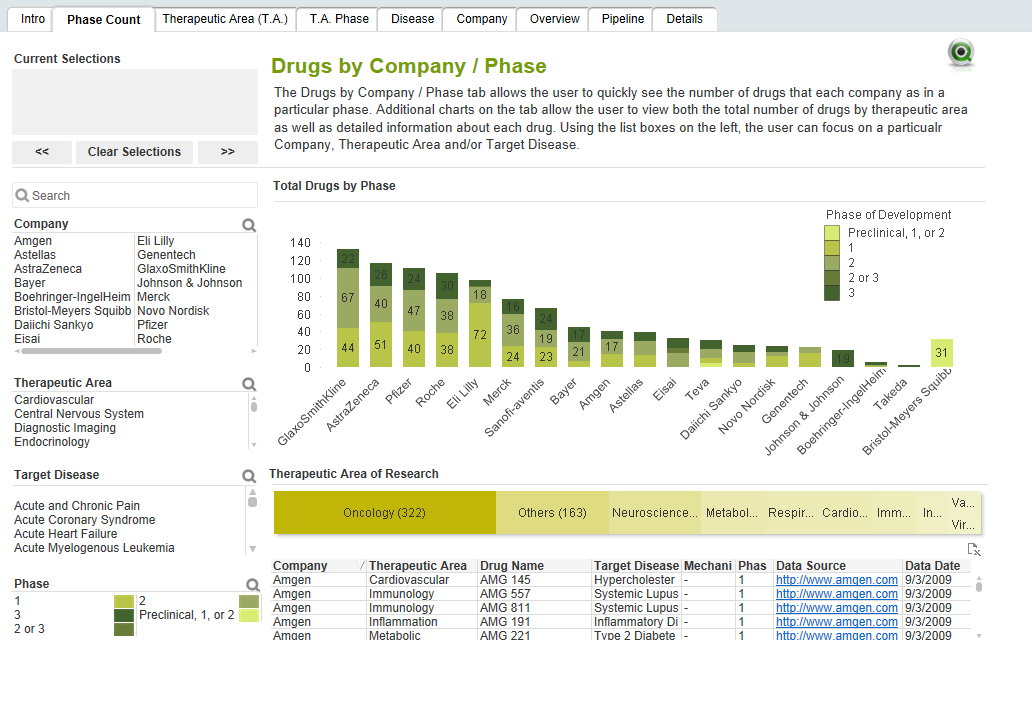Sort table by Drug Name column header
The height and width of the screenshot is (712, 1032).
[534, 566]
